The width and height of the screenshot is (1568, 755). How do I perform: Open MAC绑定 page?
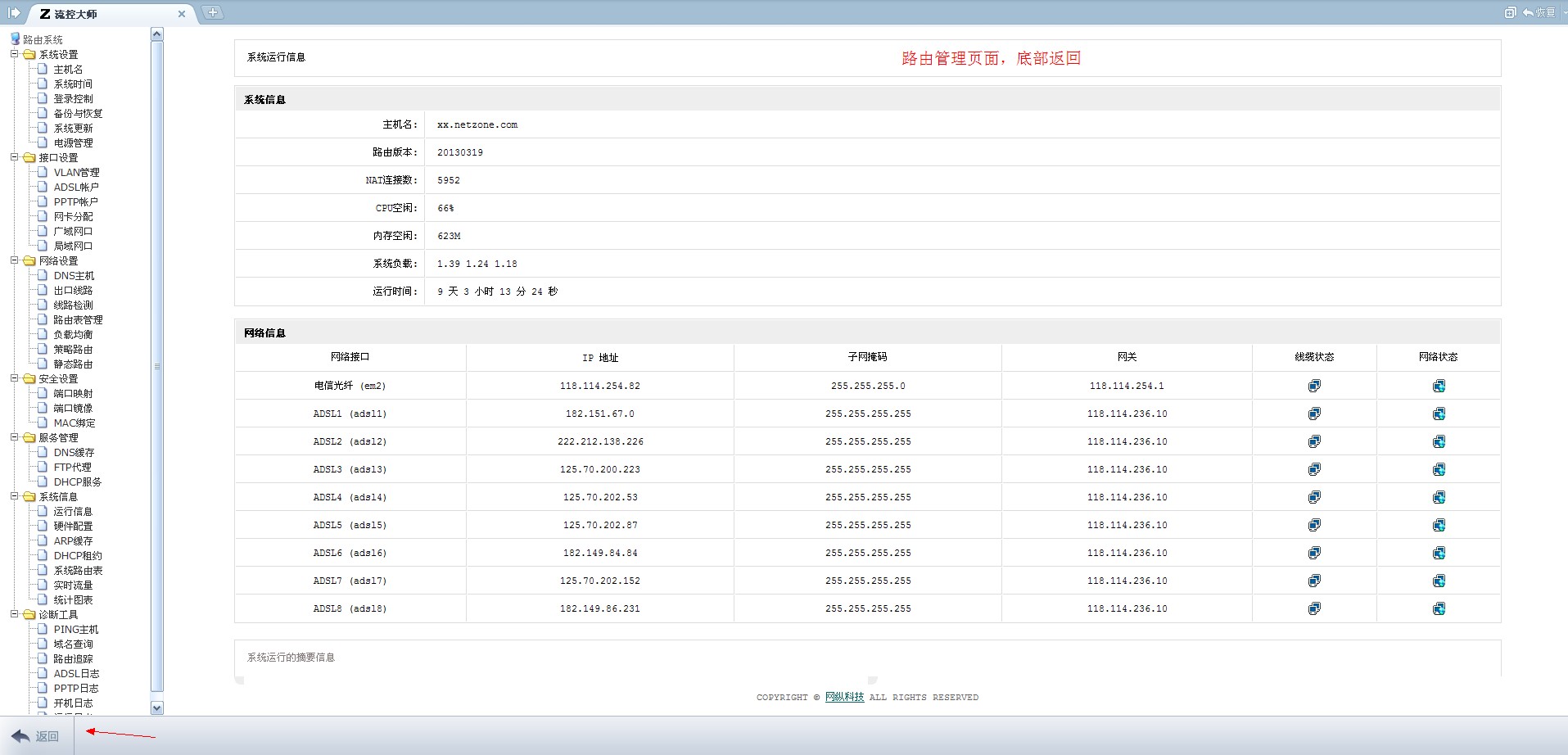75,423
